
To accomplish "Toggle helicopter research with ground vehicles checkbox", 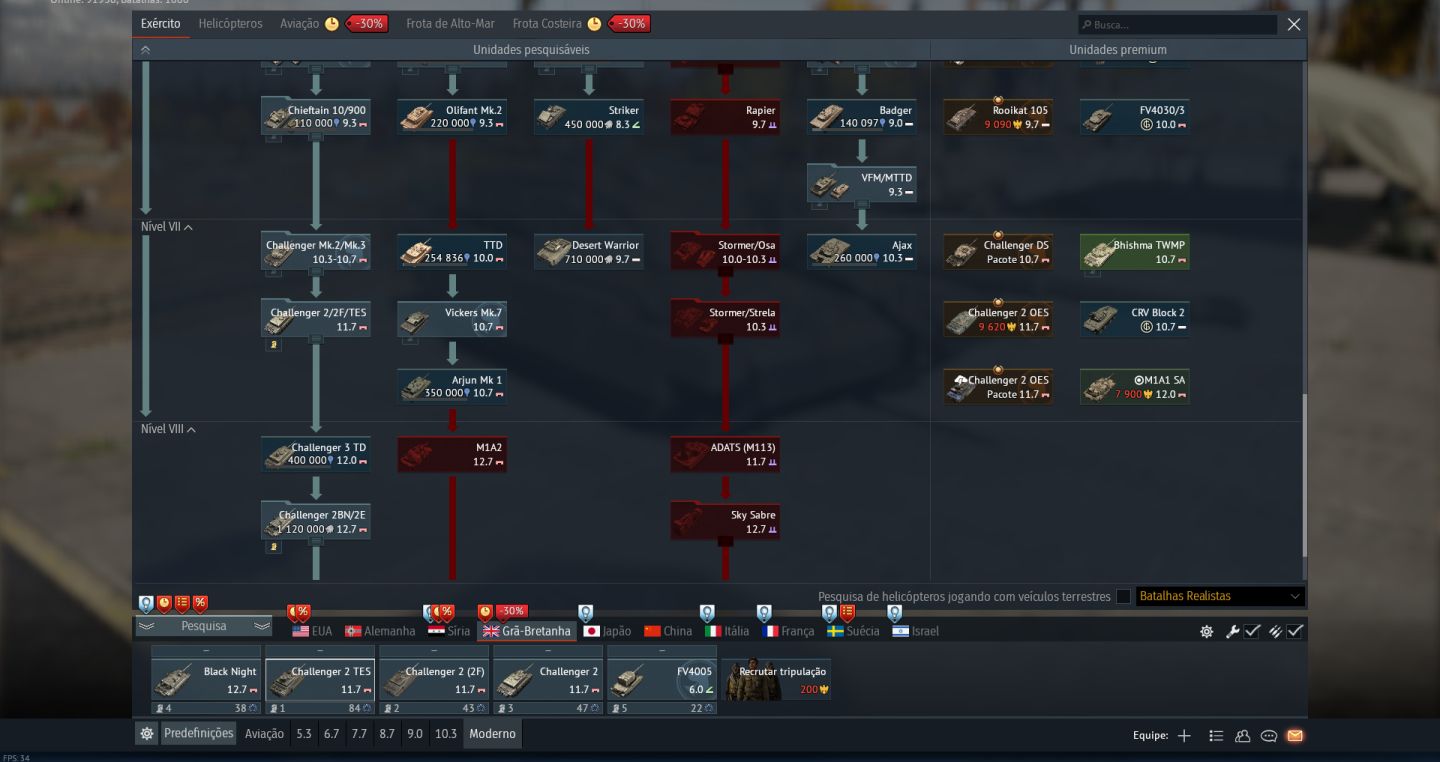I will 1124,597.
